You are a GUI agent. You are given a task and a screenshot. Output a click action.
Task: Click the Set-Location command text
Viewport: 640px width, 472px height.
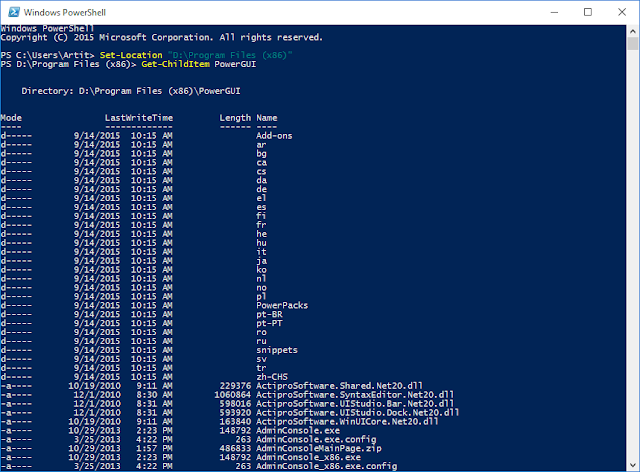pyautogui.click(x=131, y=55)
